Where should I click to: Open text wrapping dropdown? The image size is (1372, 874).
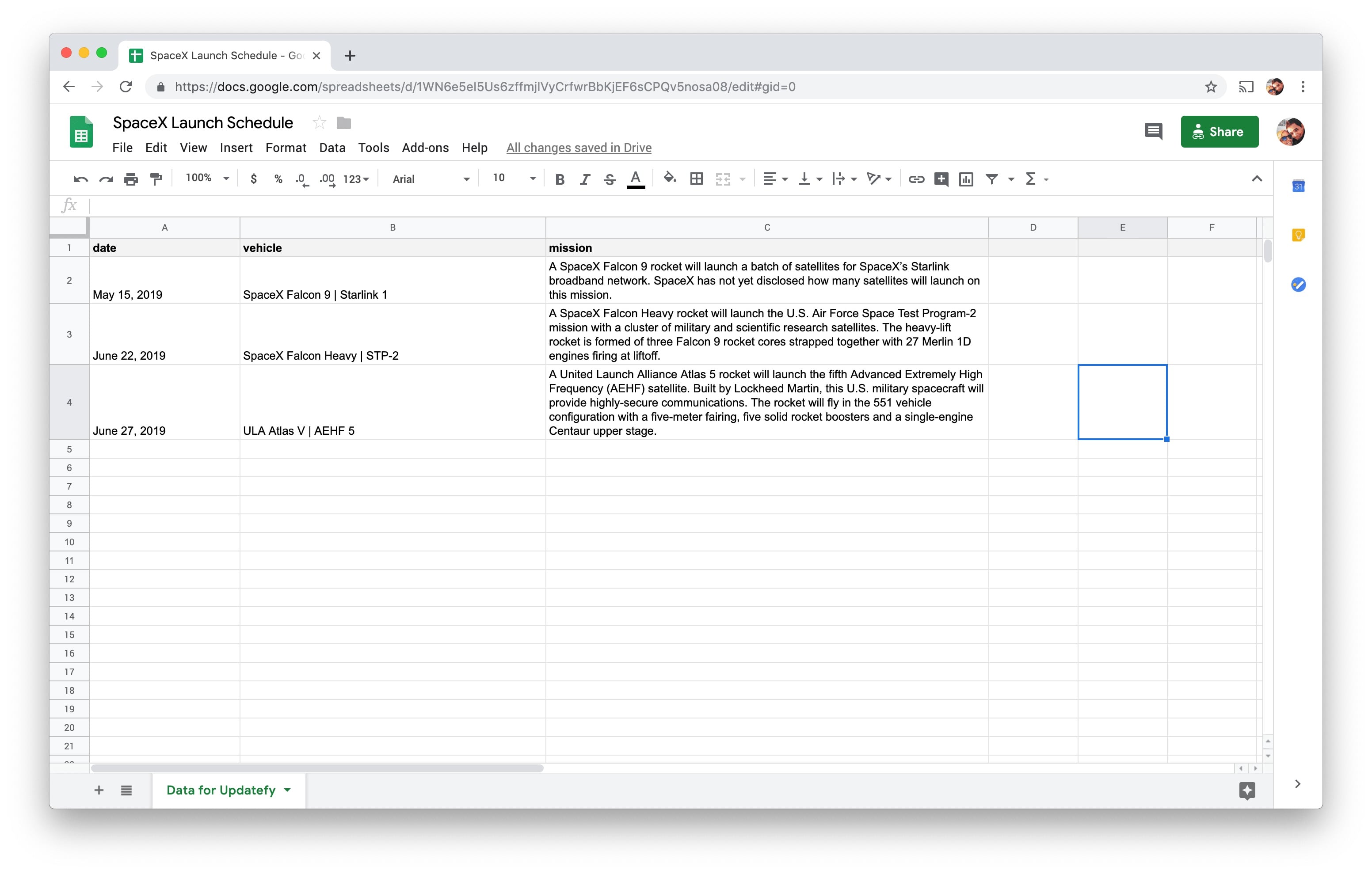pyautogui.click(x=844, y=179)
